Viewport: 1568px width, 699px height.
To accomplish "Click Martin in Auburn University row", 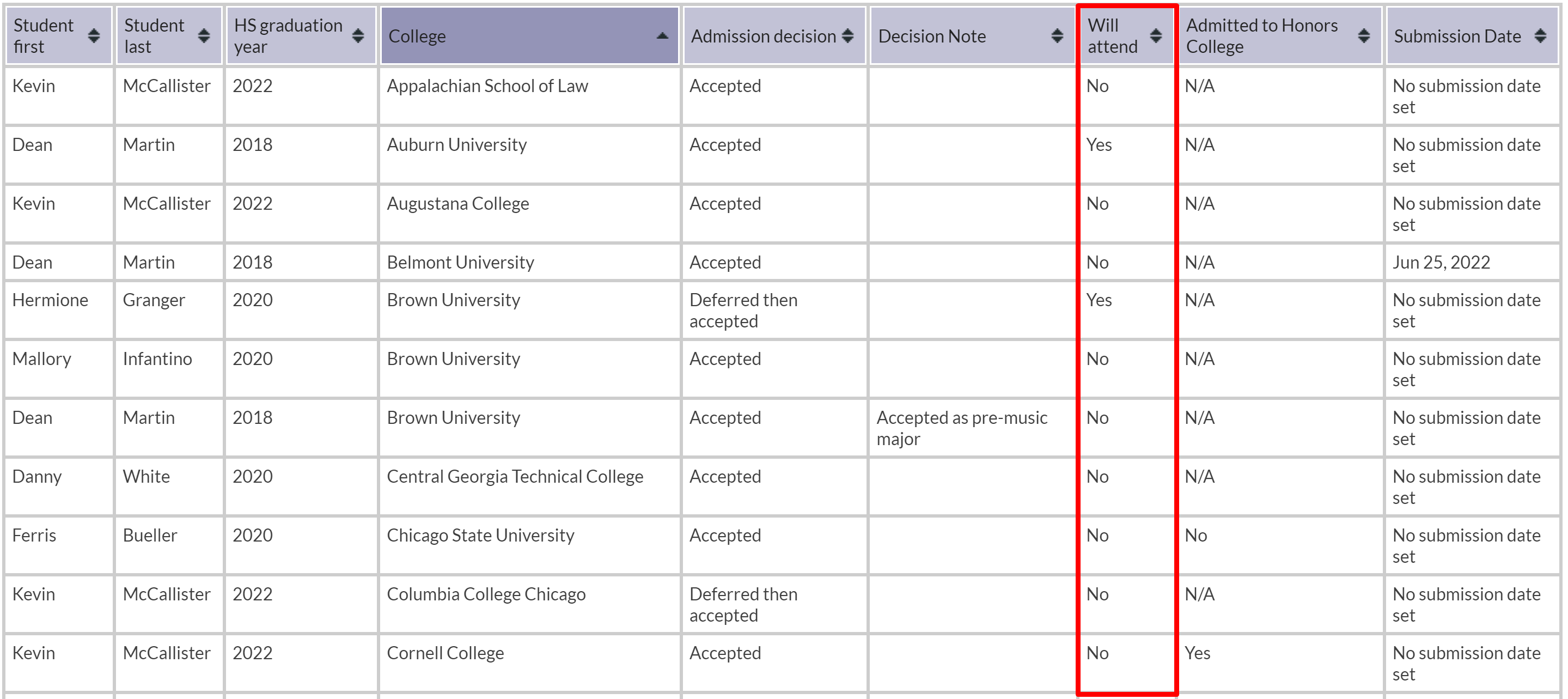I will click(149, 145).
